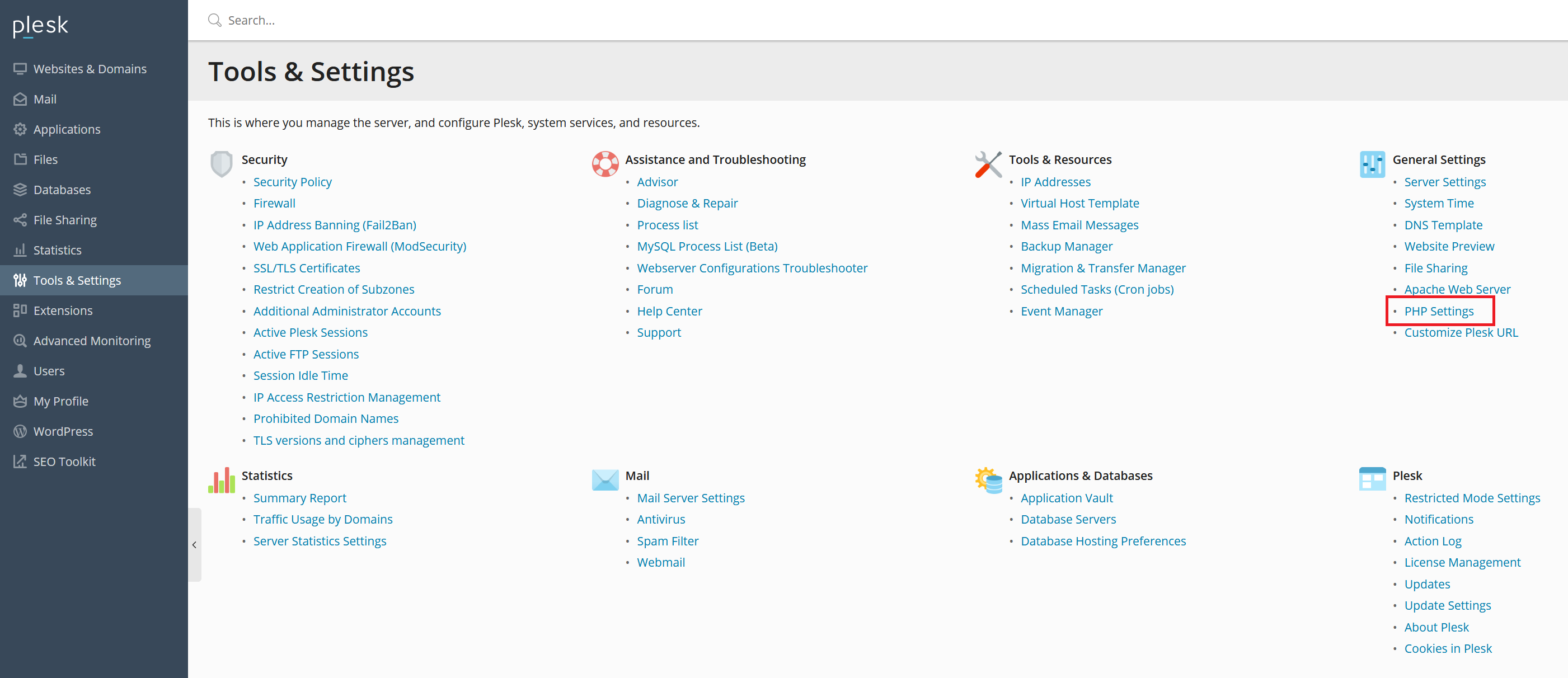
Task: Open Spam Filter link
Action: (x=668, y=541)
